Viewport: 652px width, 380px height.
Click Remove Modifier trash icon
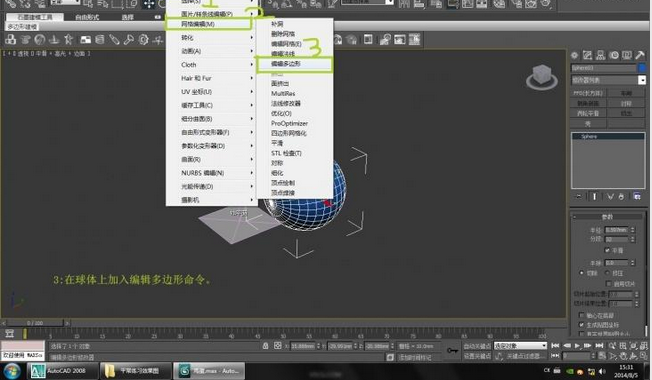621,197
